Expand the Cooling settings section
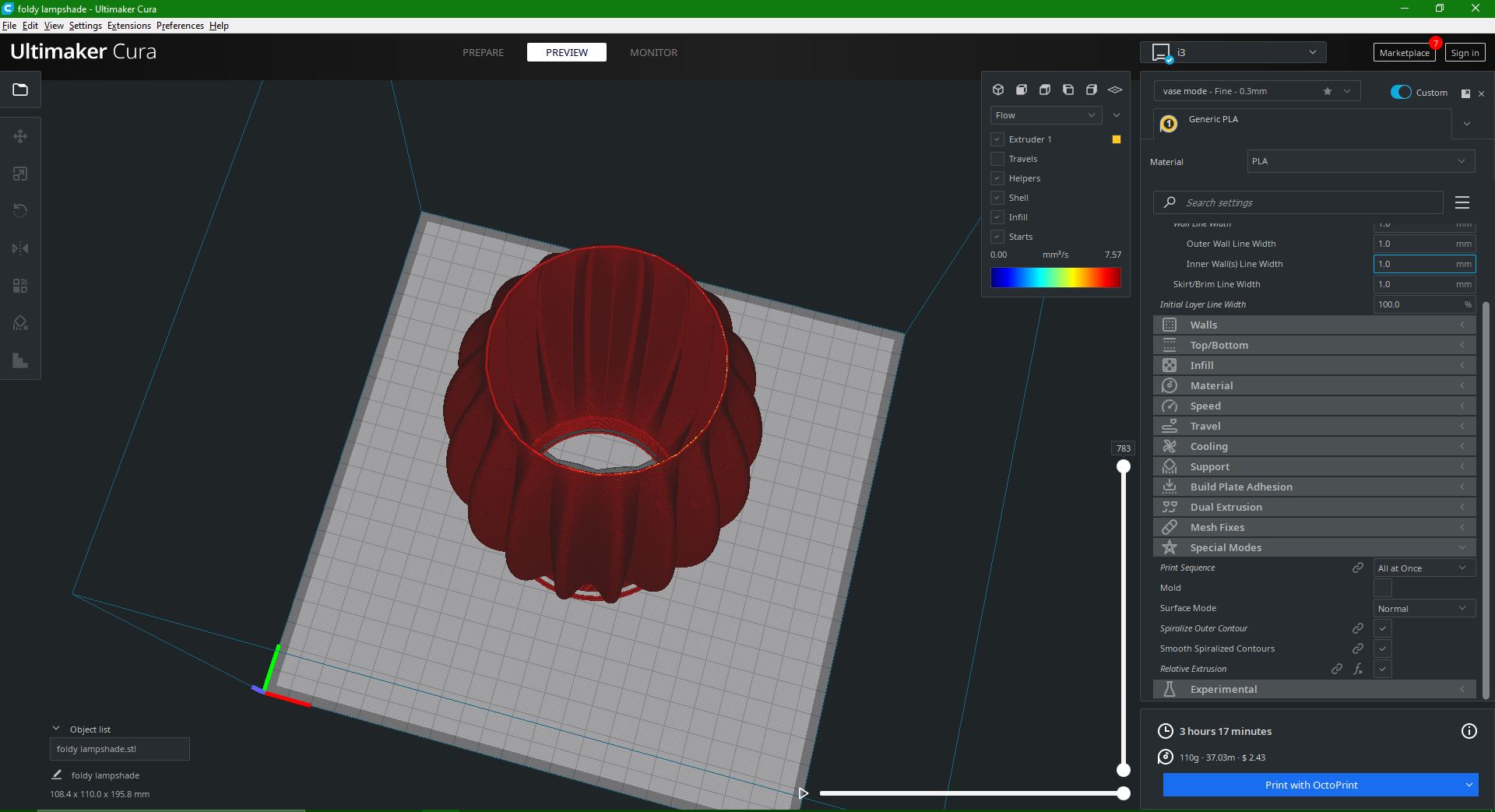This screenshot has height=812, width=1495. [x=1314, y=446]
